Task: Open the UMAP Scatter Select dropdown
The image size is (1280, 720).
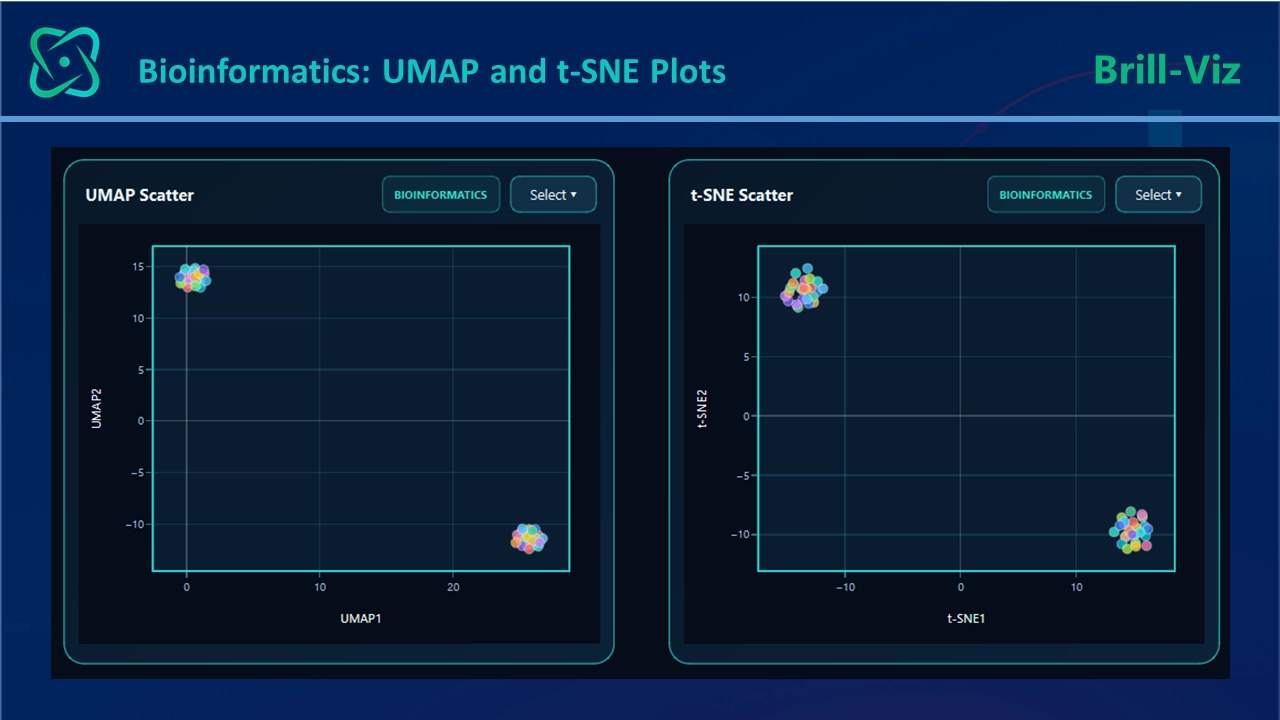Action: tap(553, 195)
